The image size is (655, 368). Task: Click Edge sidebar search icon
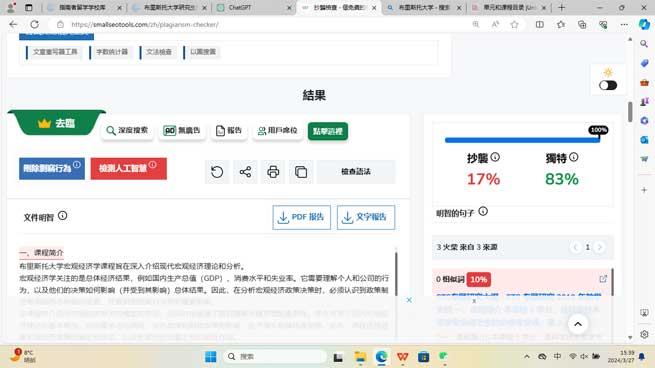click(x=644, y=44)
